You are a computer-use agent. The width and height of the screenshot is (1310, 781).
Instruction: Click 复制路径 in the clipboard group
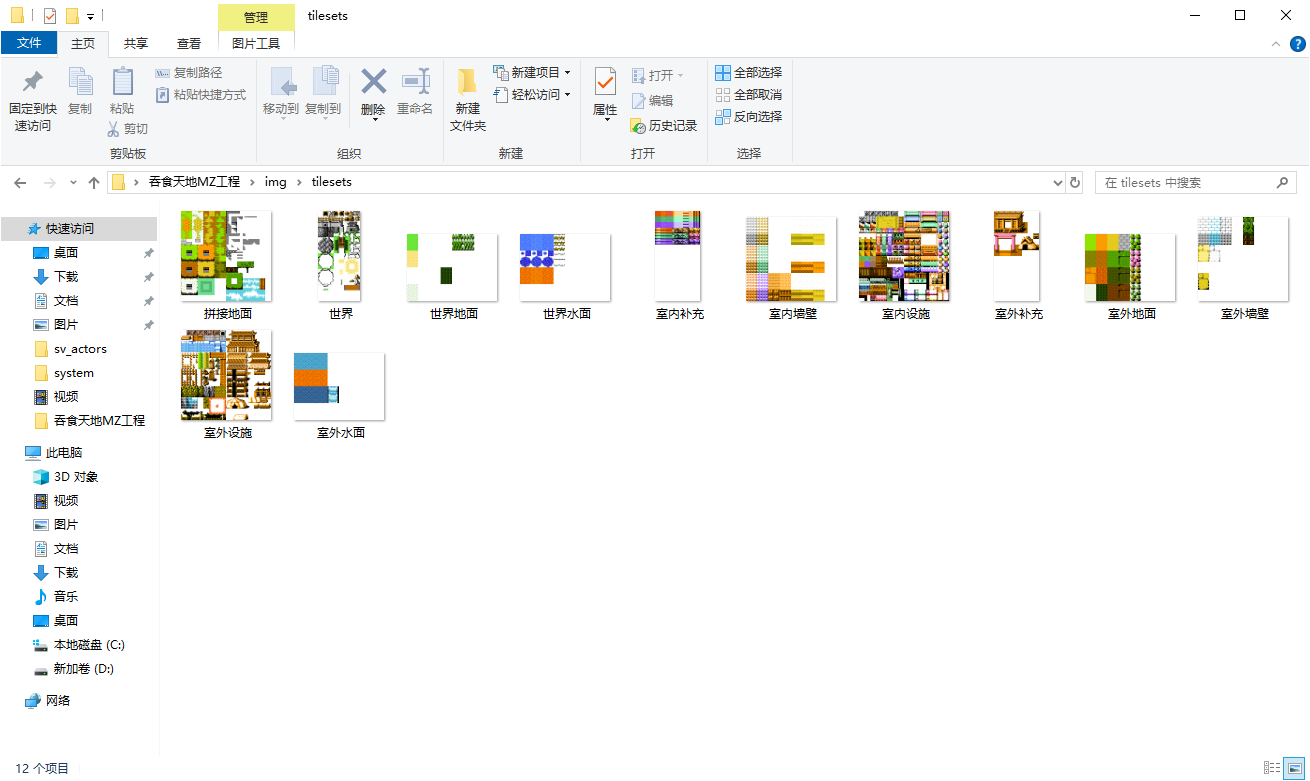(189, 73)
